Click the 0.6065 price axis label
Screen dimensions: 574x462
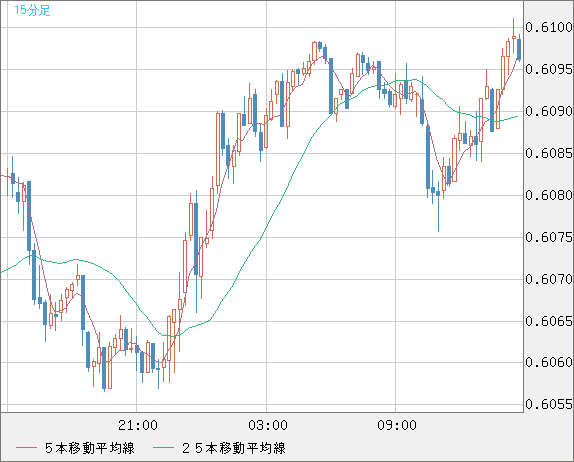click(x=549, y=321)
